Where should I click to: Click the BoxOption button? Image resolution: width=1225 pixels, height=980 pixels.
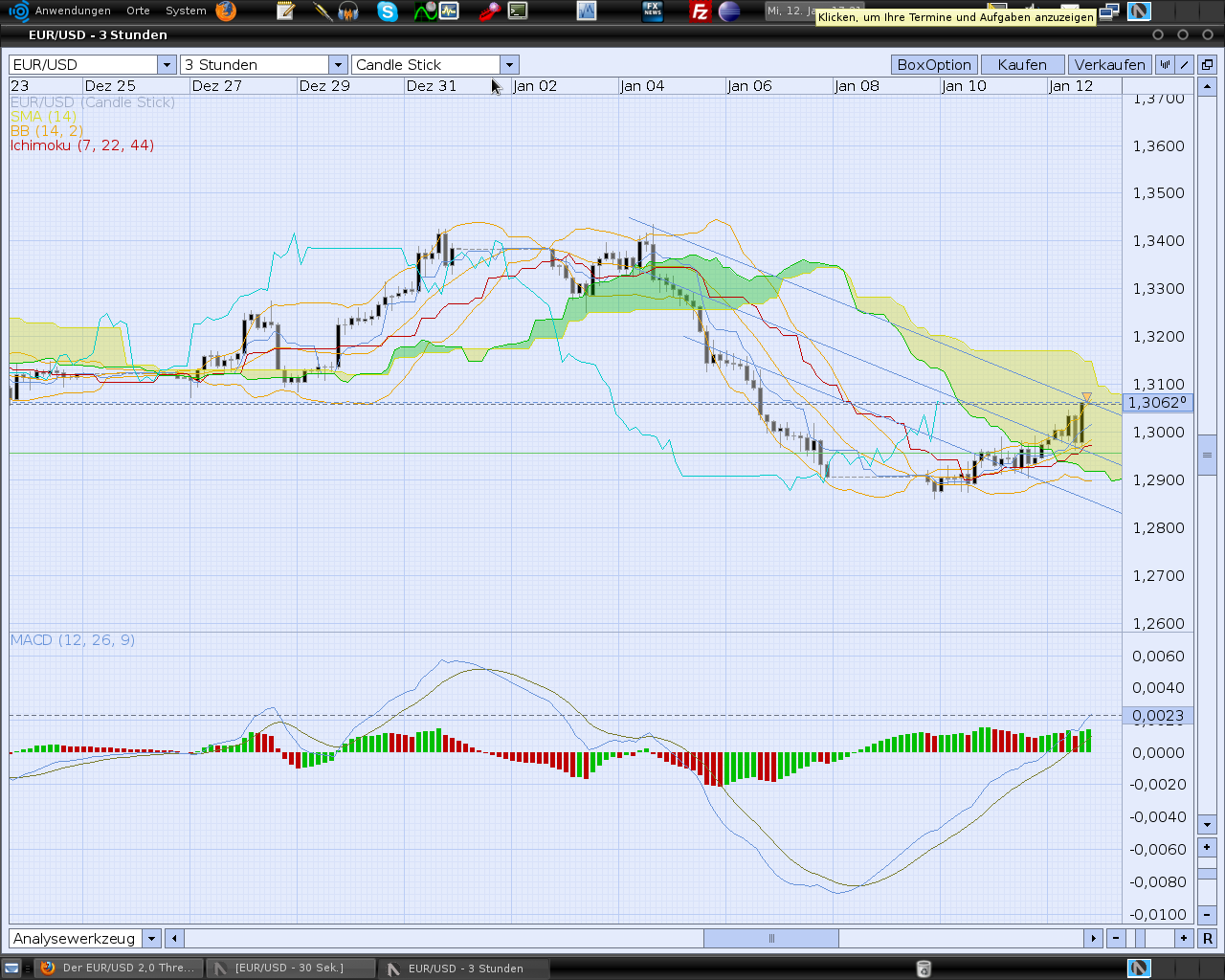tap(933, 64)
